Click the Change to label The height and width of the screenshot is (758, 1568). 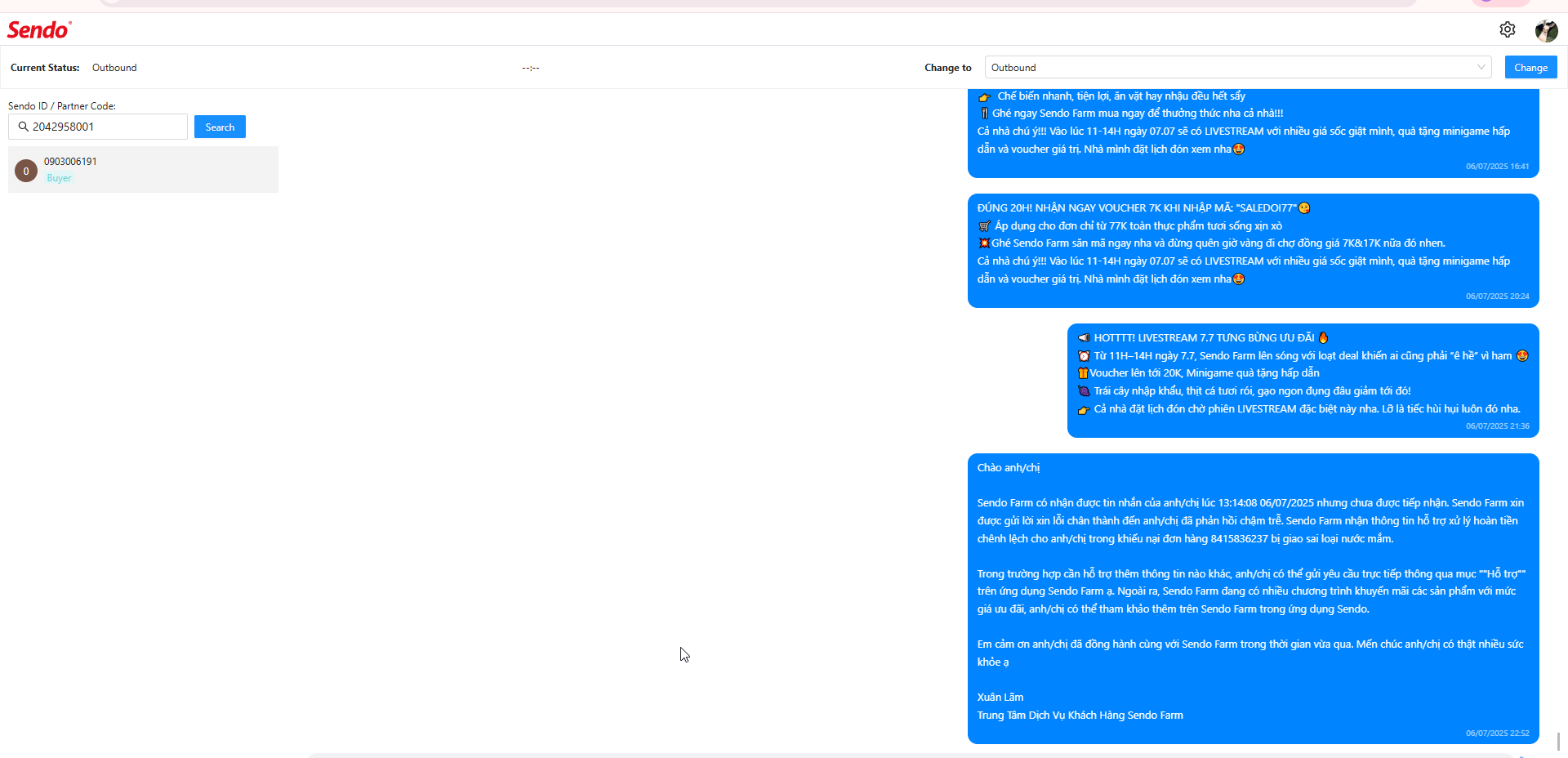(x=947, y=68)
